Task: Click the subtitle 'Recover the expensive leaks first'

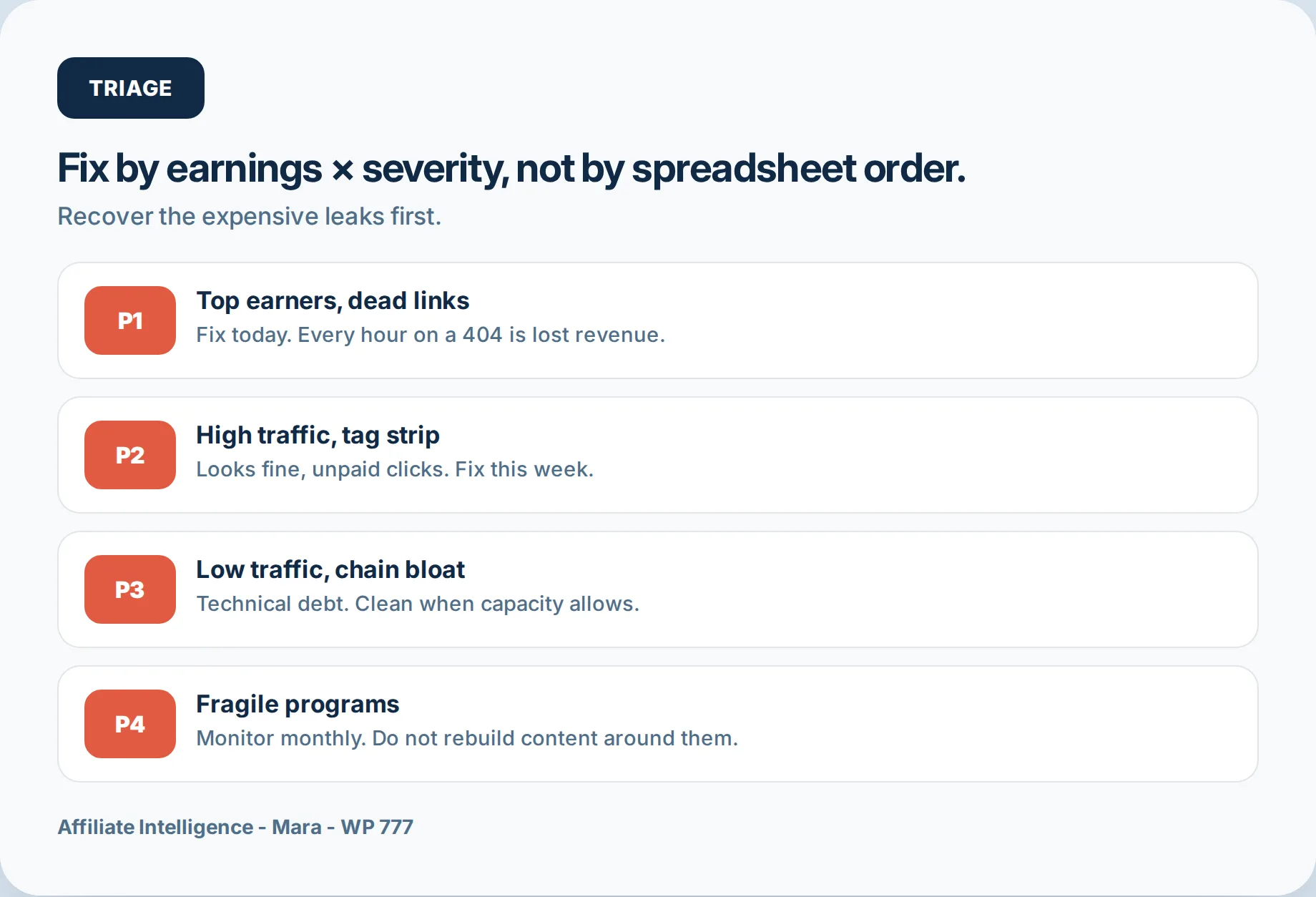Action: 249,216
